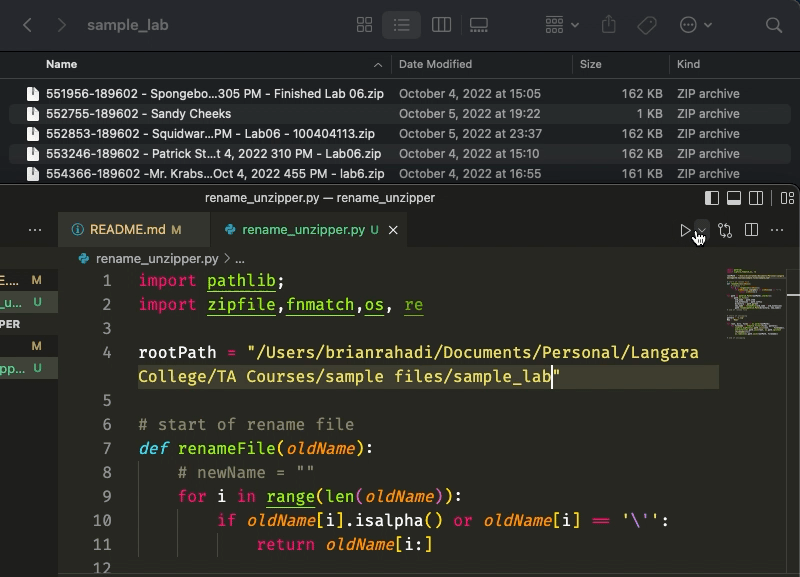The height and width of the screenshot is (577, 800).
Task: Open the run options dropdown arrow
Action: coord(701,230)
